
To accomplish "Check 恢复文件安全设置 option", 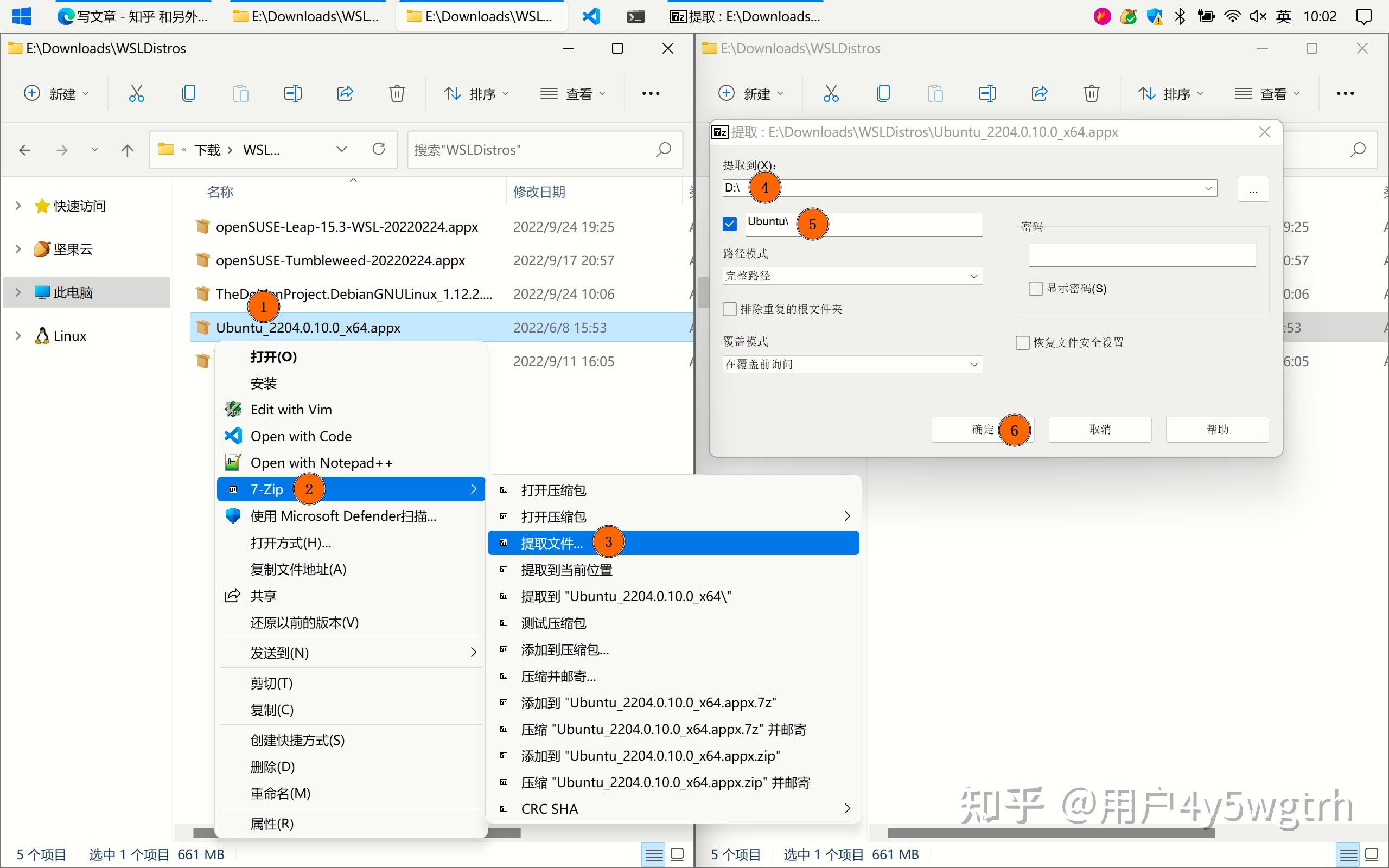I will pos(1022,343).
